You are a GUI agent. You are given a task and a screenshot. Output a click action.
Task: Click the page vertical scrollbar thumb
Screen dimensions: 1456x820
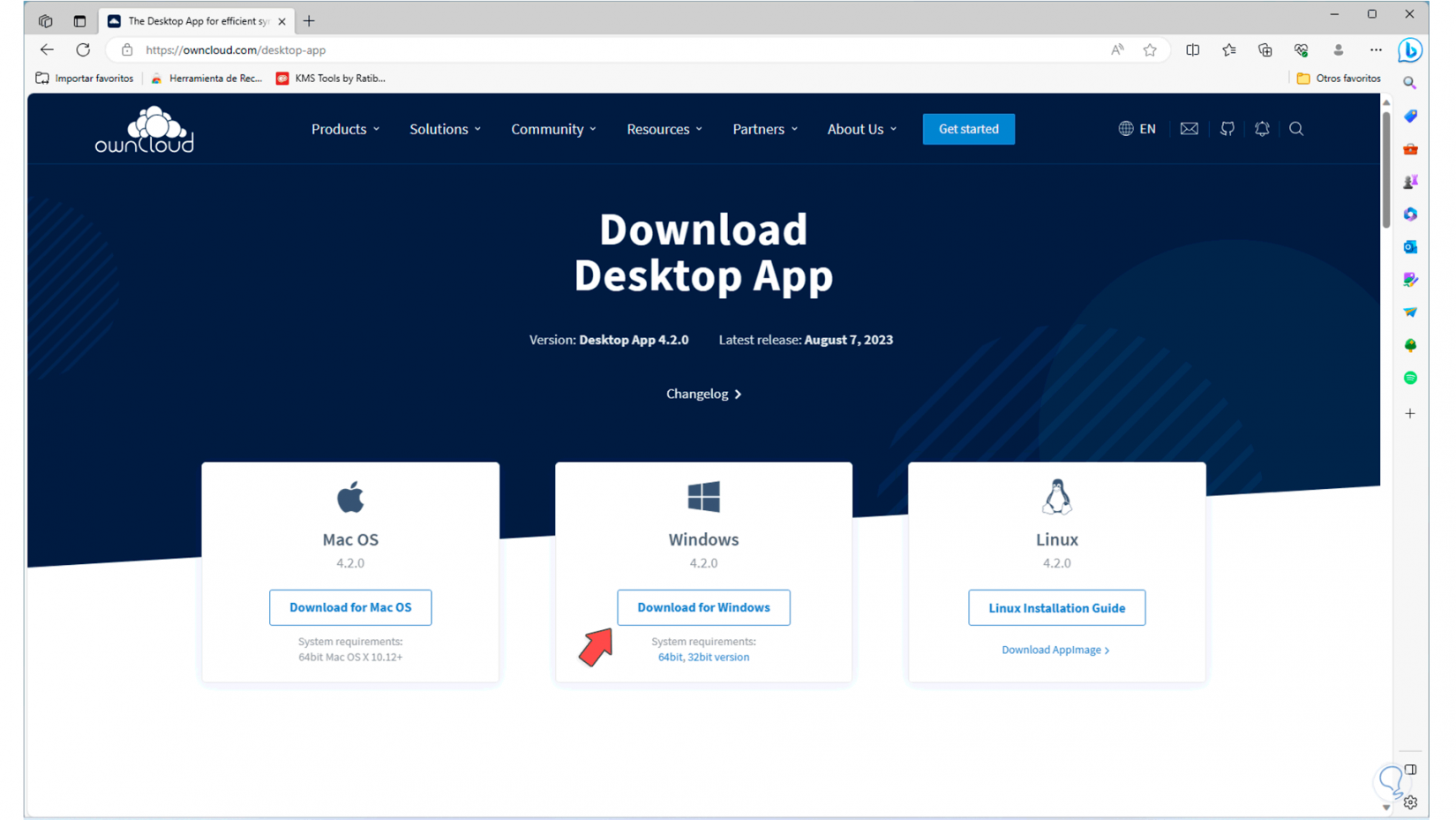[x=1385, y=168]
